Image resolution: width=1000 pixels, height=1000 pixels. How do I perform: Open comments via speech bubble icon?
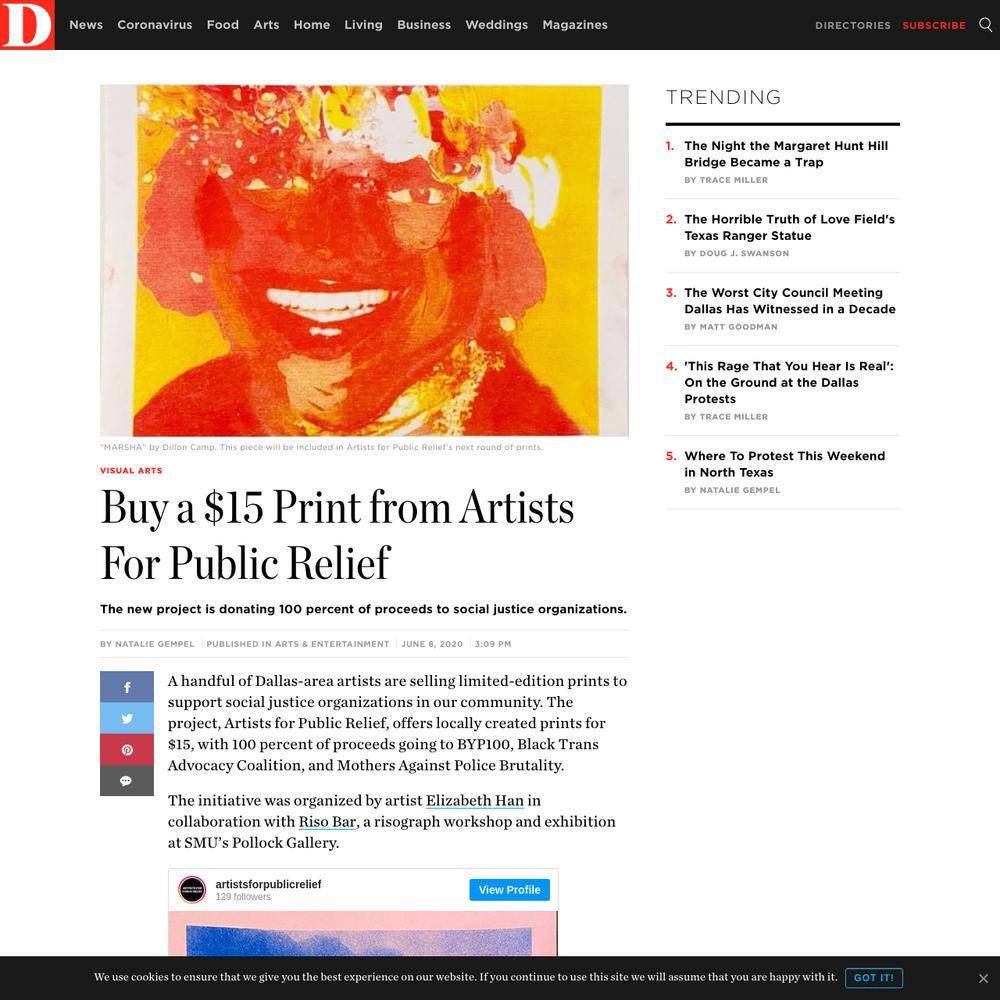[x=127, y=781]
